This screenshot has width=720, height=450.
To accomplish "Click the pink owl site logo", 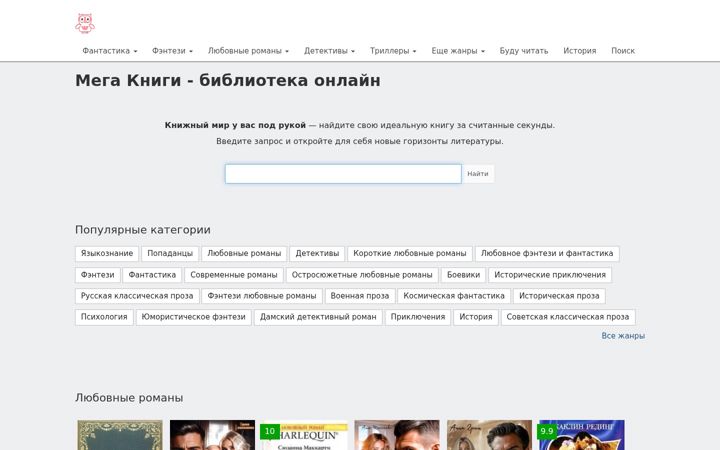I will (85, 23).
